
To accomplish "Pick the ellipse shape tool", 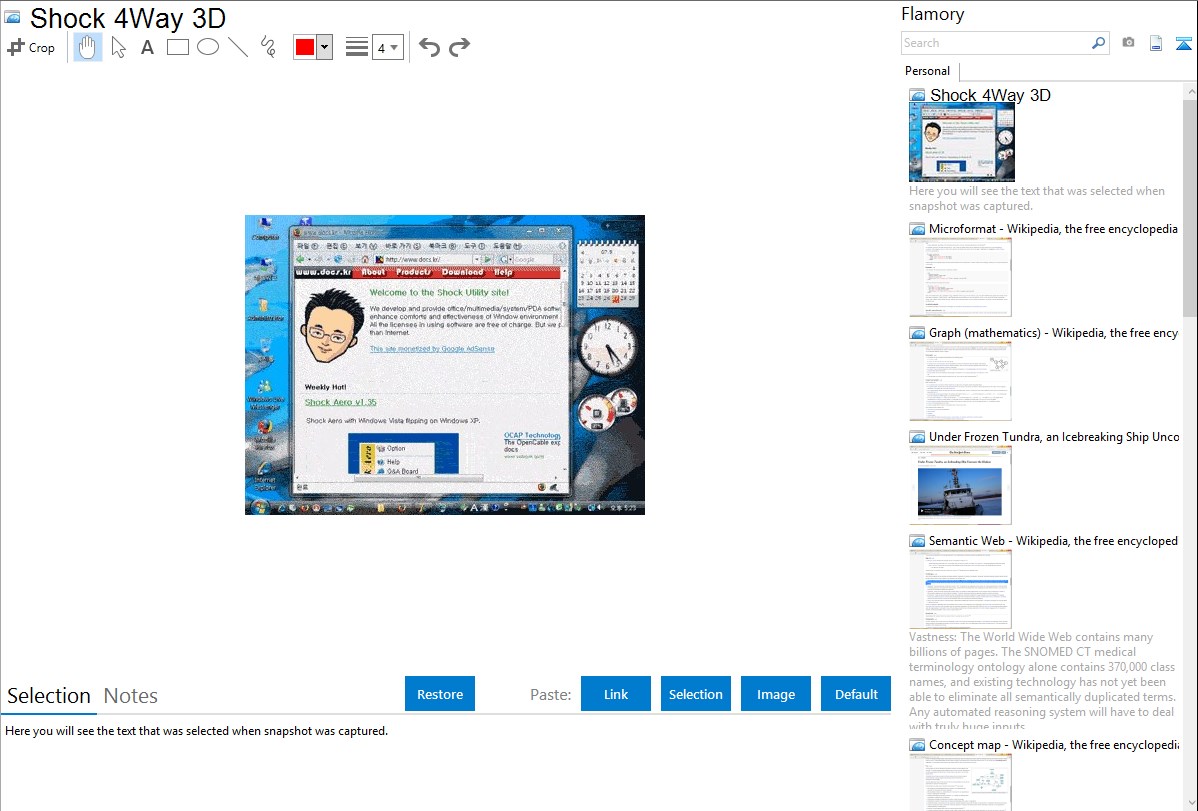I will [x=208, y=47].
